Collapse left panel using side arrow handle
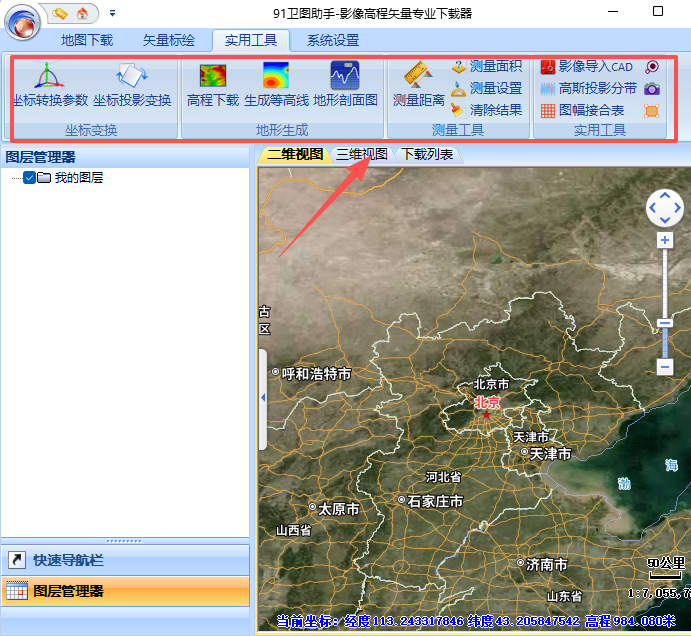This screenshot has height=636, width=691. (263, 398)
